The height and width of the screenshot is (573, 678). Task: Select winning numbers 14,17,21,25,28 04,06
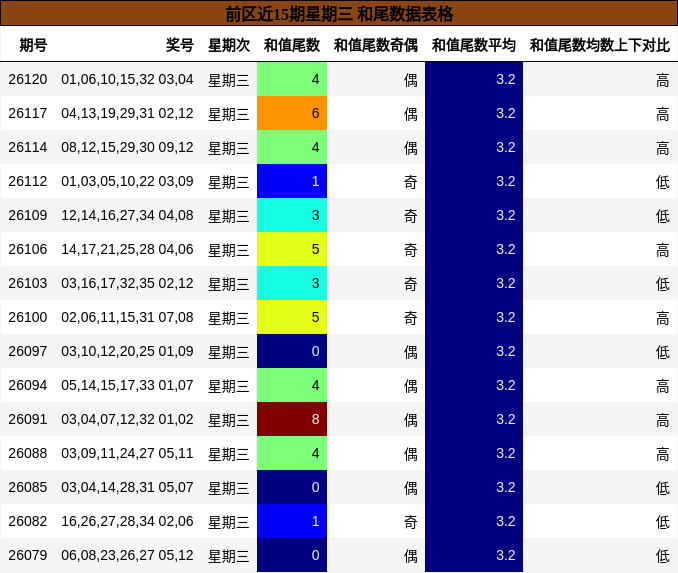click(127, 249)
